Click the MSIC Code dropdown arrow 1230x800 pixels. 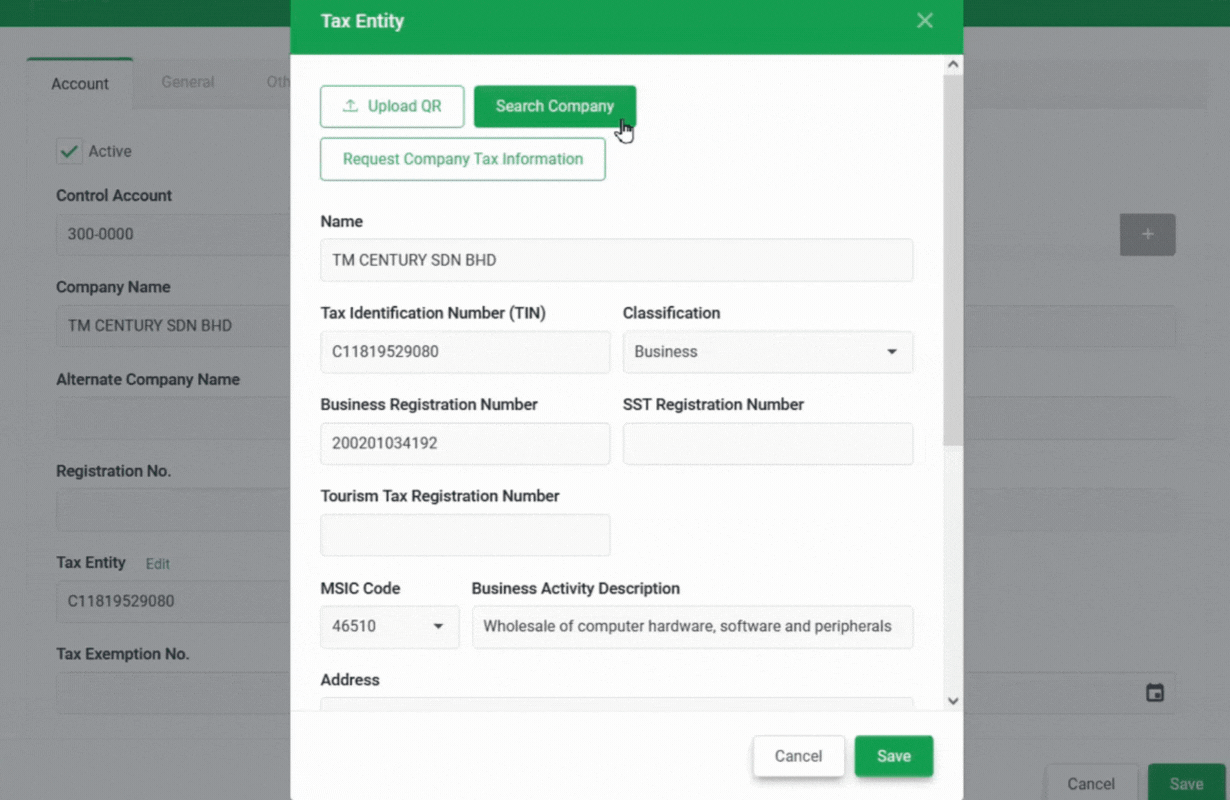pos(438,627)
